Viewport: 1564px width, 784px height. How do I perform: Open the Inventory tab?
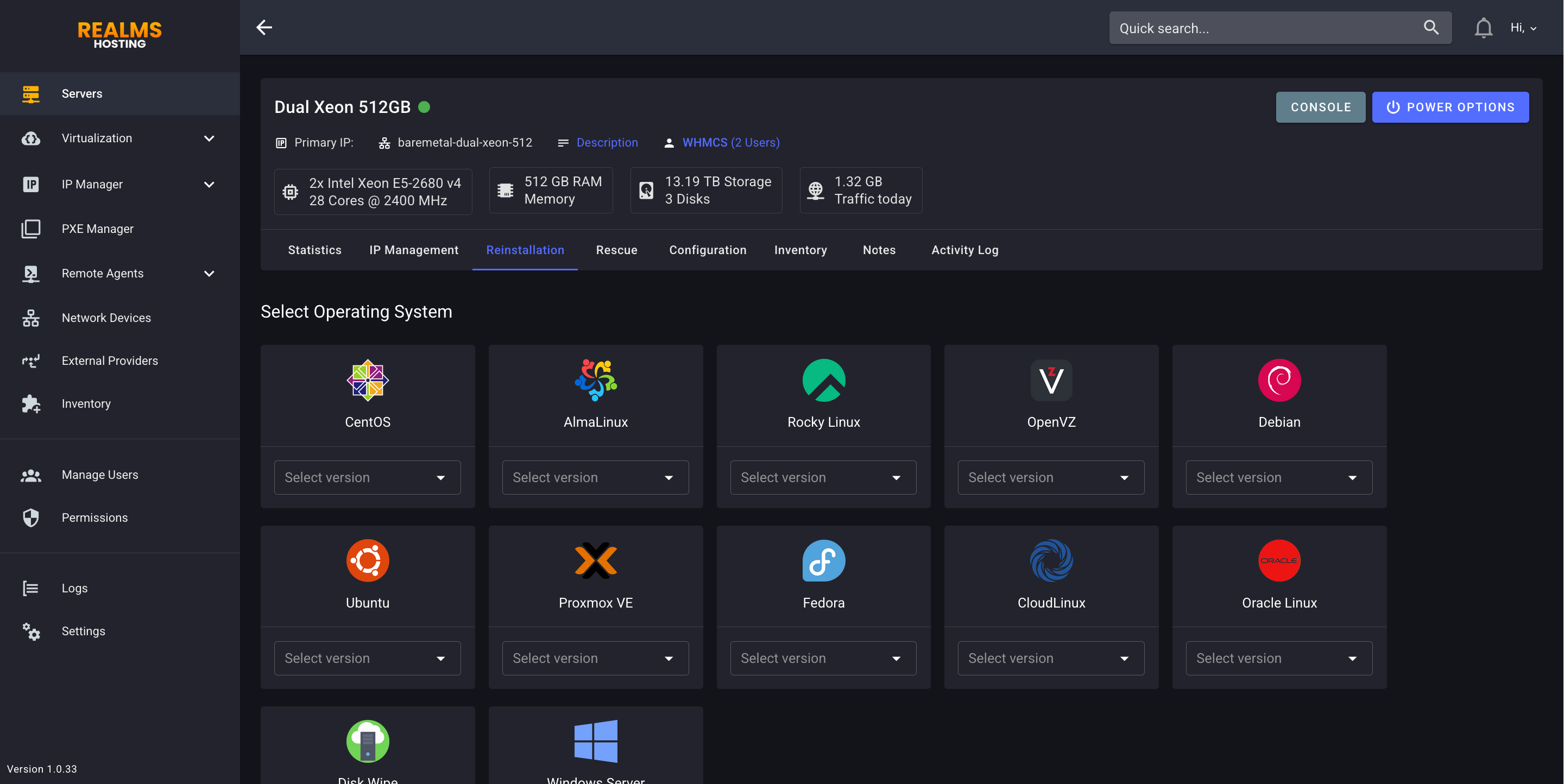[x=800, y=250]
